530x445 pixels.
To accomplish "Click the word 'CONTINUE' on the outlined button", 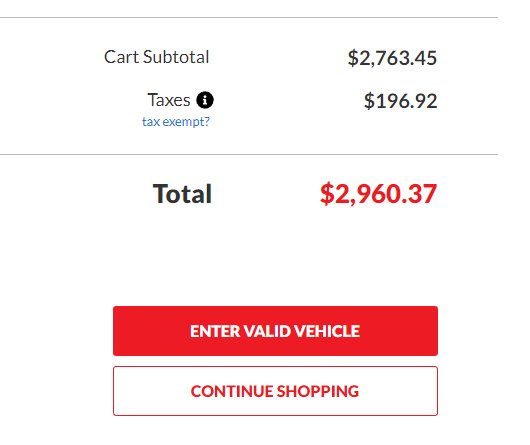I will 232,391.
